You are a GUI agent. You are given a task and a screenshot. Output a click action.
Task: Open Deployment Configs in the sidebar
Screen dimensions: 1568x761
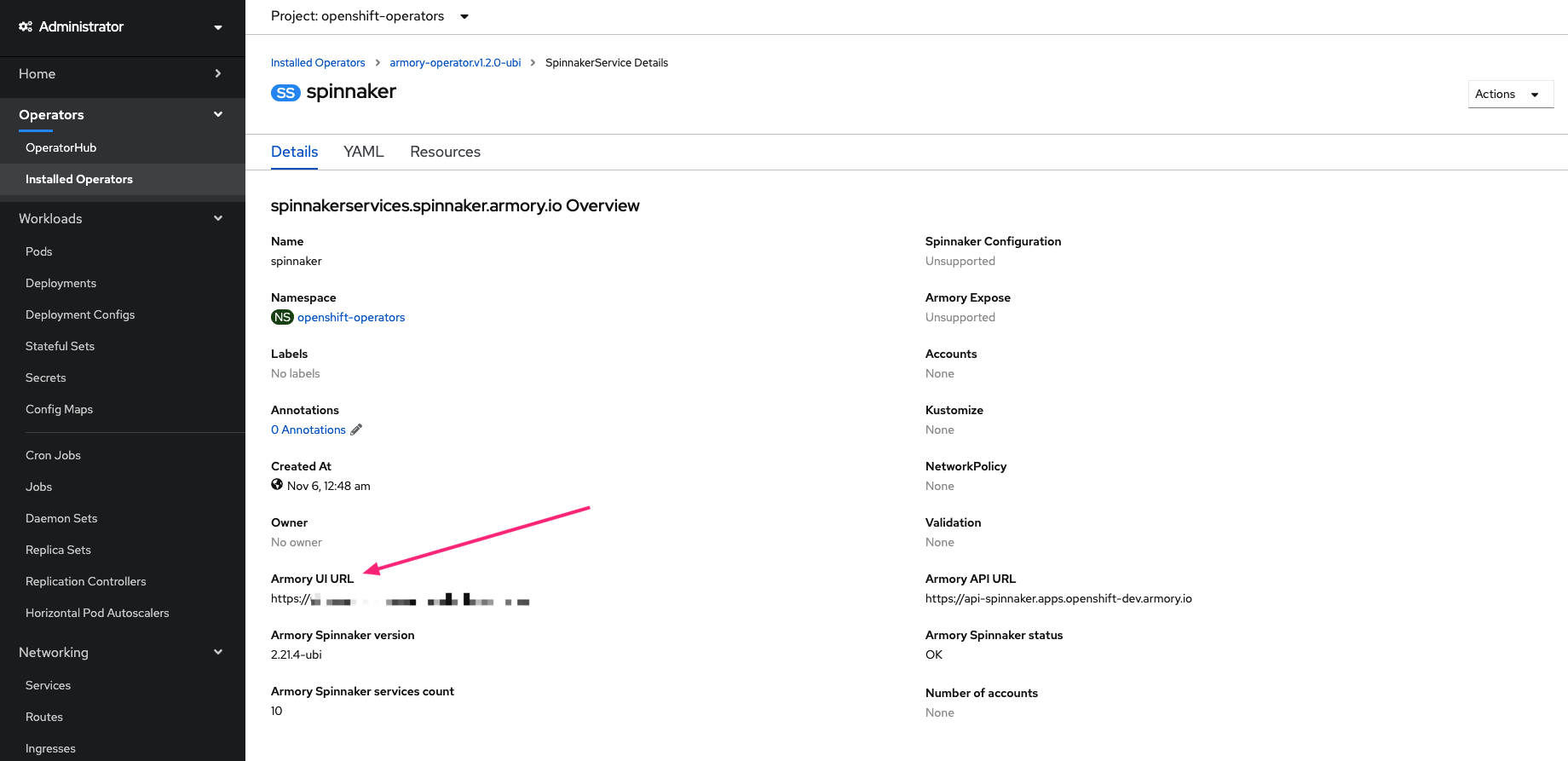pyautogui.click(x=80, y=314)
